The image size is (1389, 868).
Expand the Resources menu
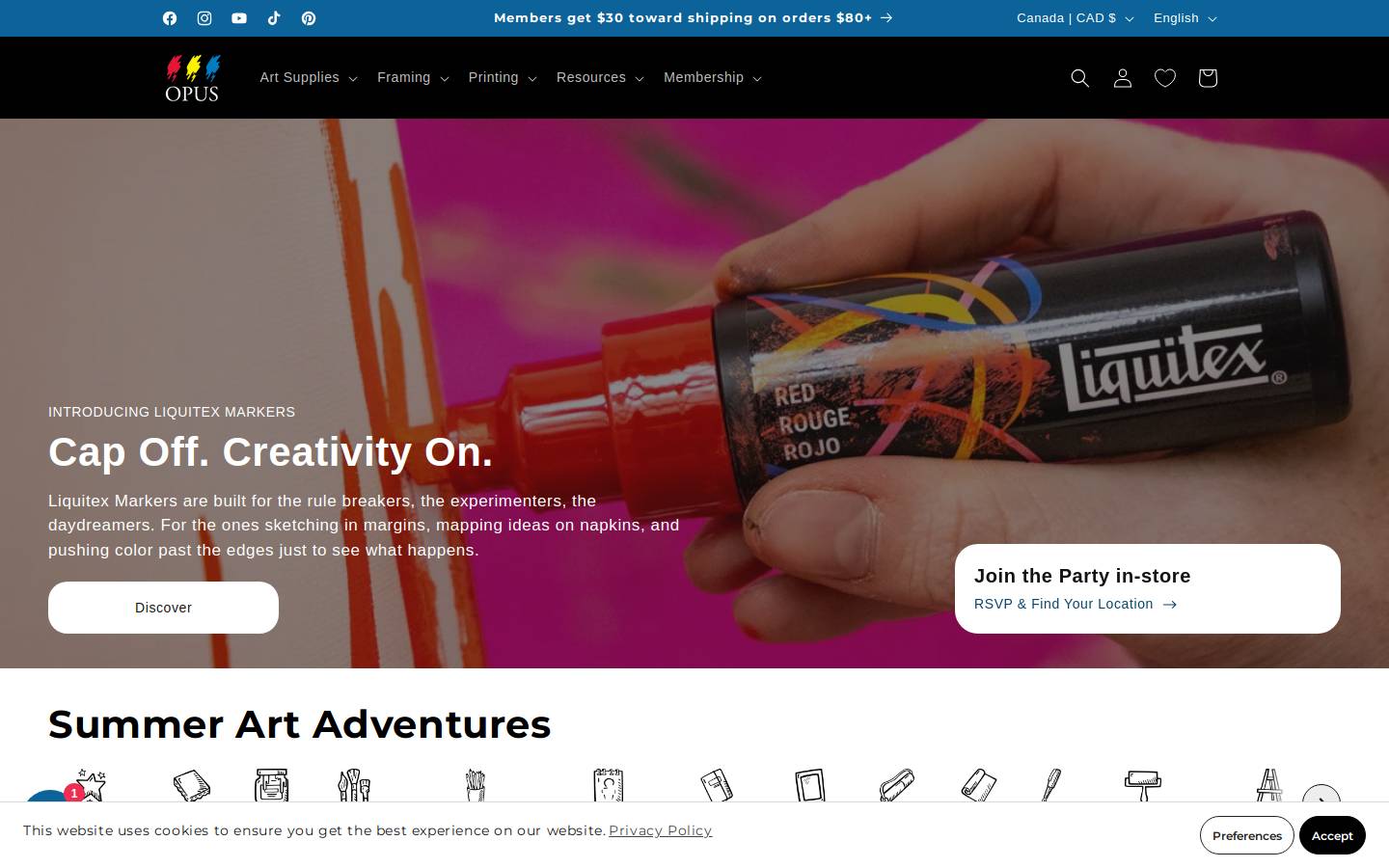[600, 78]
